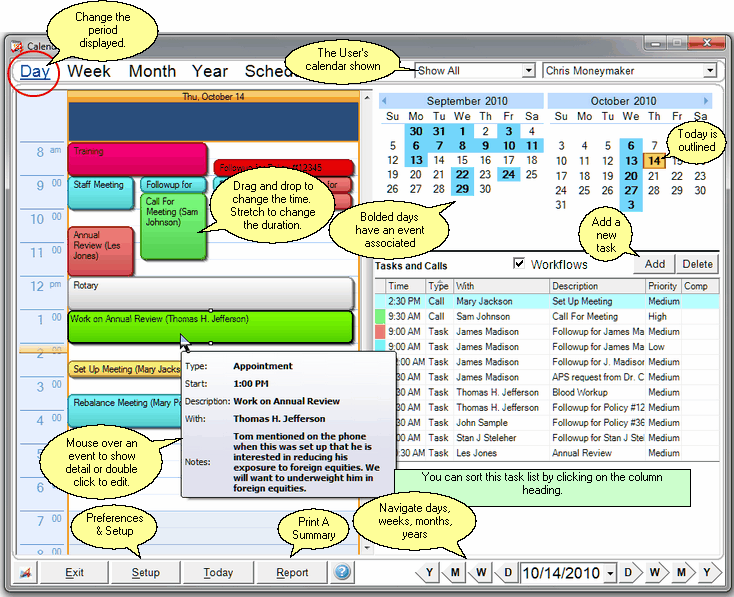Open the Chris Moneymaker user dropdown
This screenshot has height=597, width=734.
tap(709, 71)
